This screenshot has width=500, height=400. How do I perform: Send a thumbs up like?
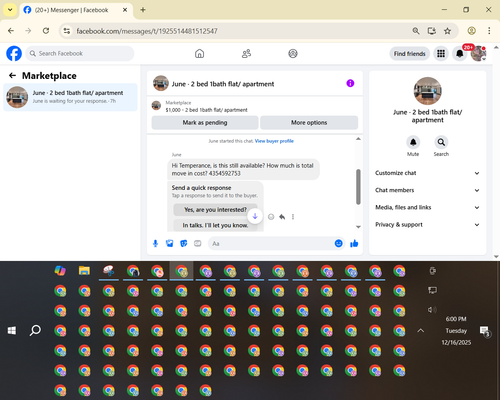354,244
